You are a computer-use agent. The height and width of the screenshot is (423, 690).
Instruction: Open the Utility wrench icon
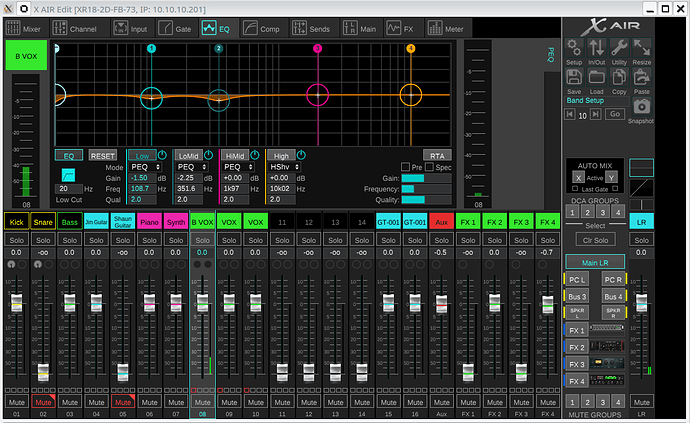pyautogui.click(x=619, y=47)
